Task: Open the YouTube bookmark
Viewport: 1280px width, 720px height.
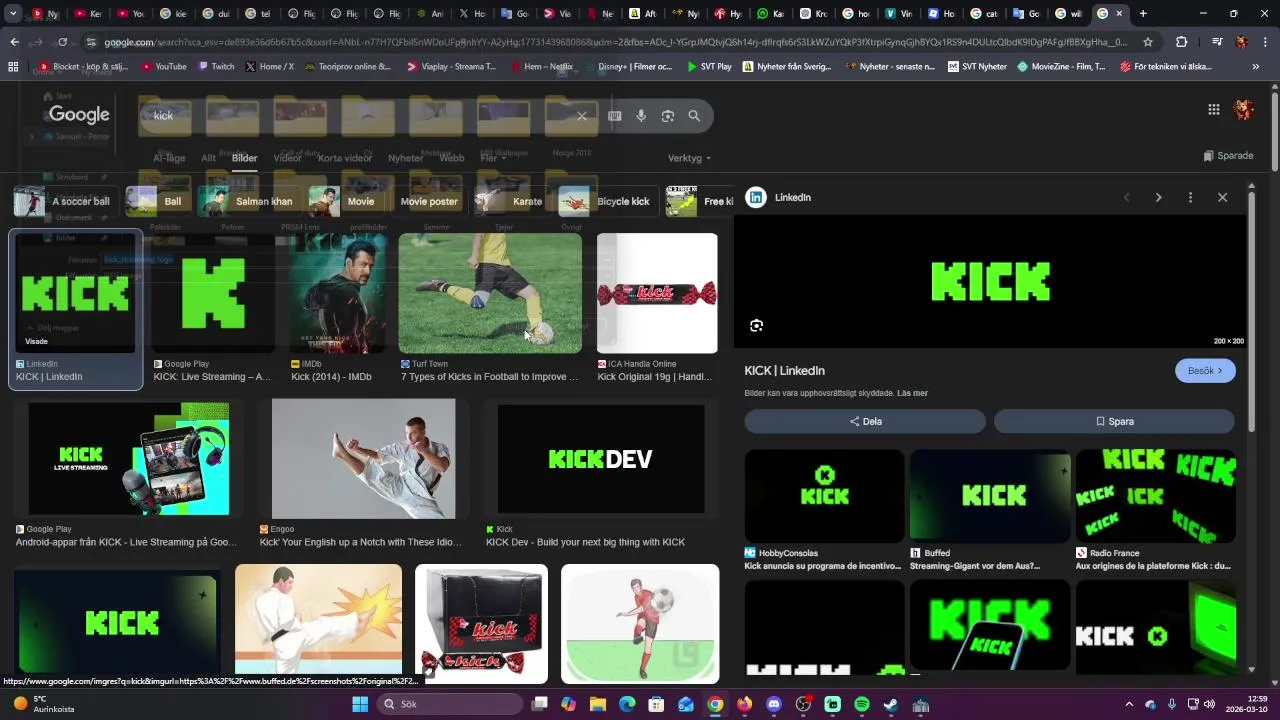Action: pos(164,67)
